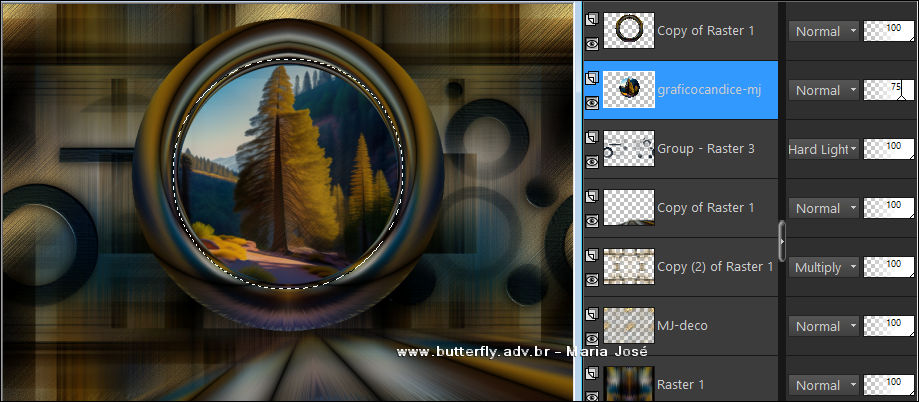Select the Raster 1 layer name

(680, 384)
